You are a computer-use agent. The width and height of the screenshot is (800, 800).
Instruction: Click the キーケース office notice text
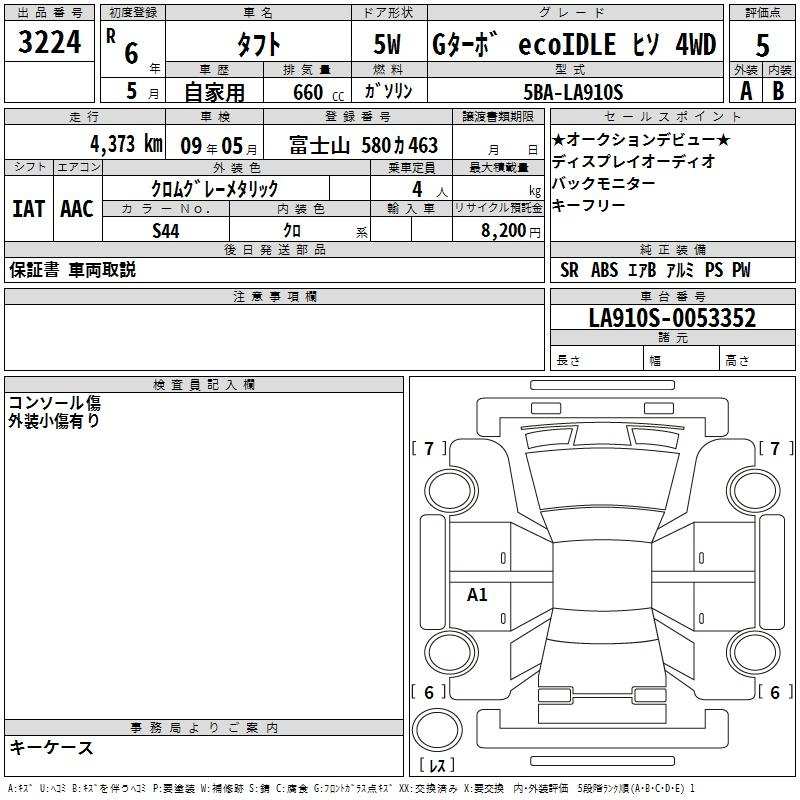coord(52,748)
